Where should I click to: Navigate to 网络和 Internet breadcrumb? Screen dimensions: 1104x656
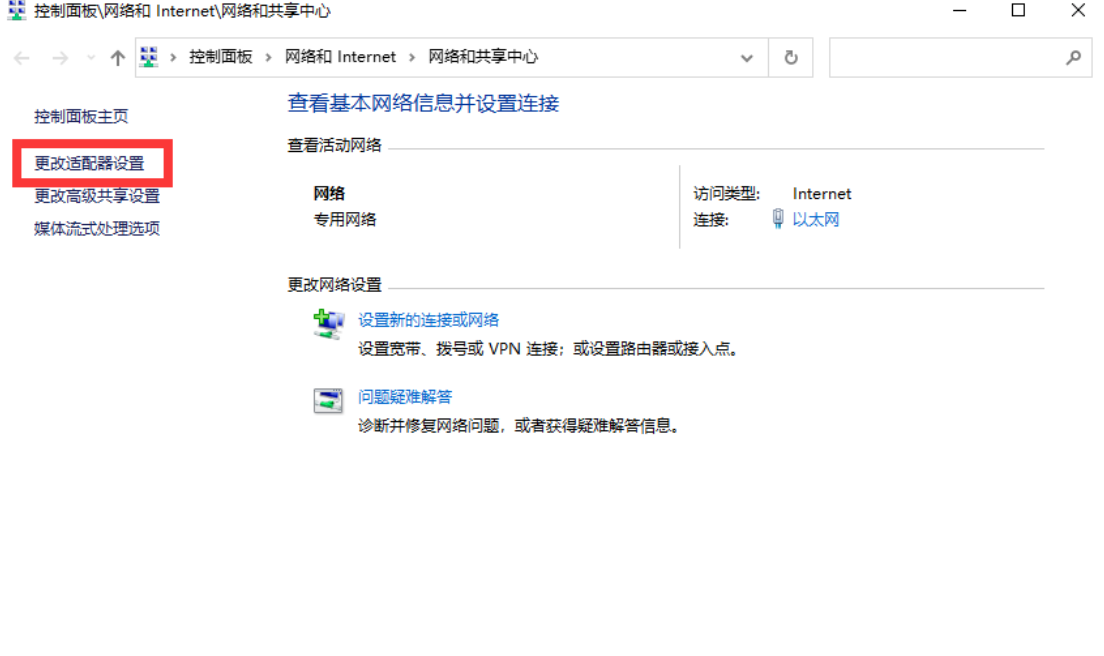(340, 57)
